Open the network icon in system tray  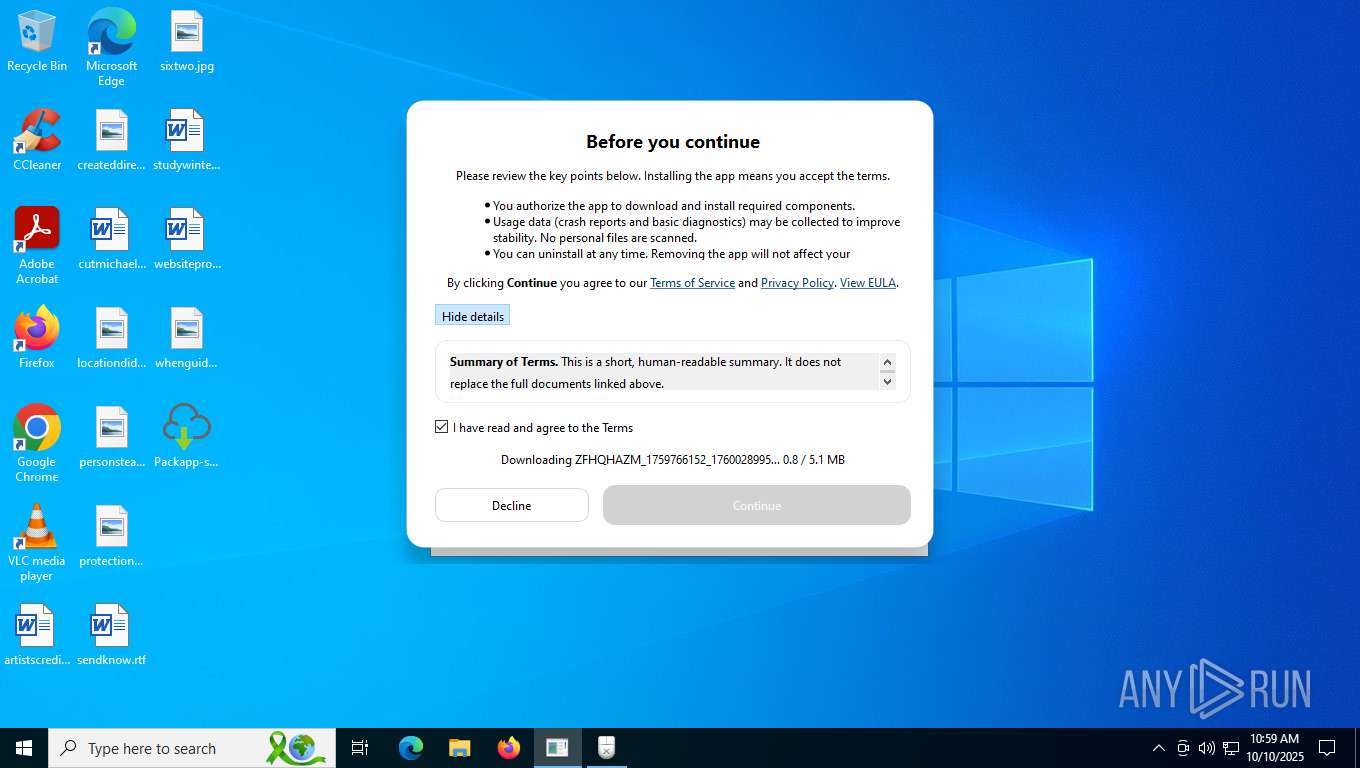pyautogui.click(x=1231, y=748)
